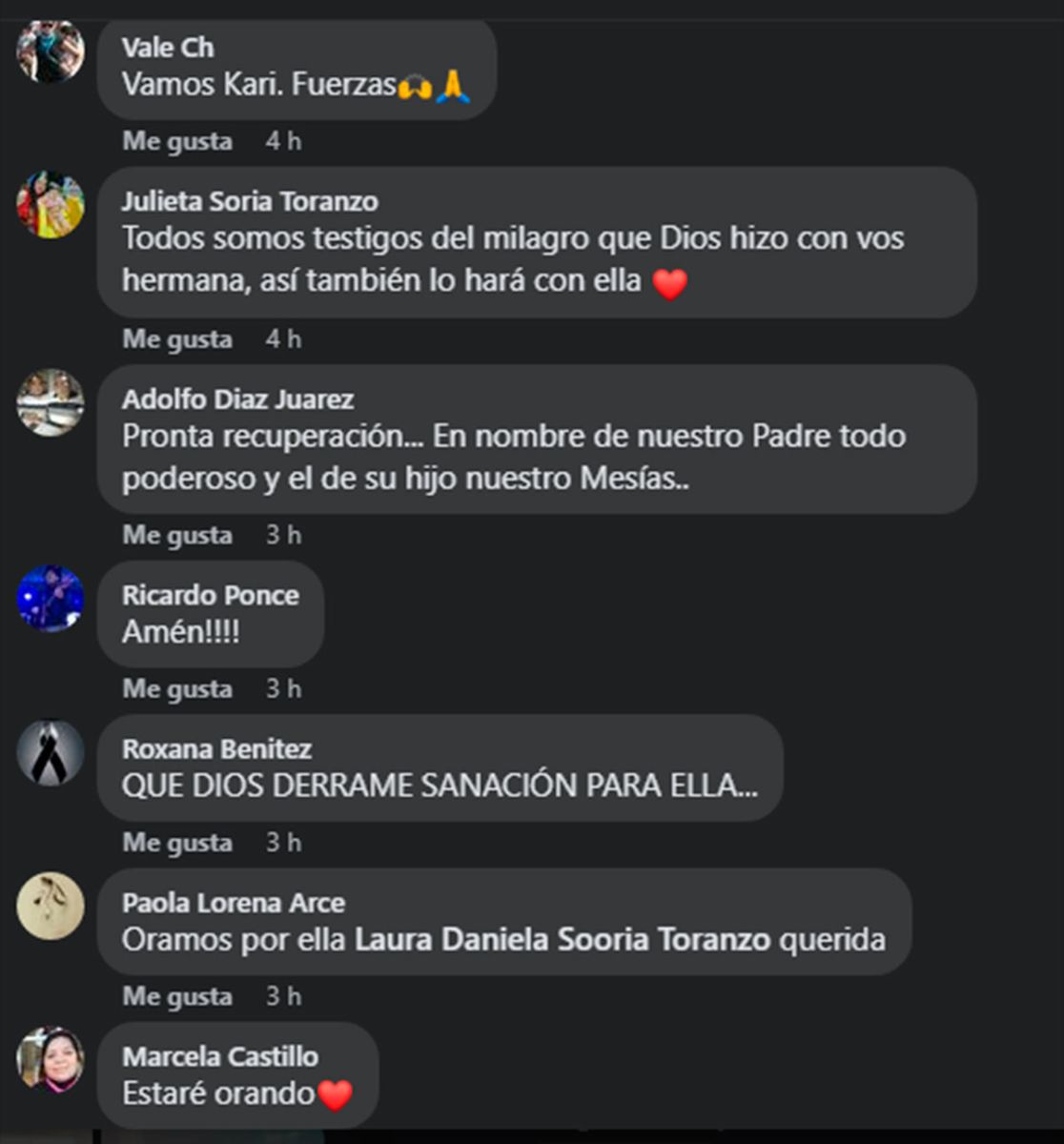Click Me gusta under Ricardo Ponce's Amén
The image size is (1064, 1144).
(x=177, y=689)
